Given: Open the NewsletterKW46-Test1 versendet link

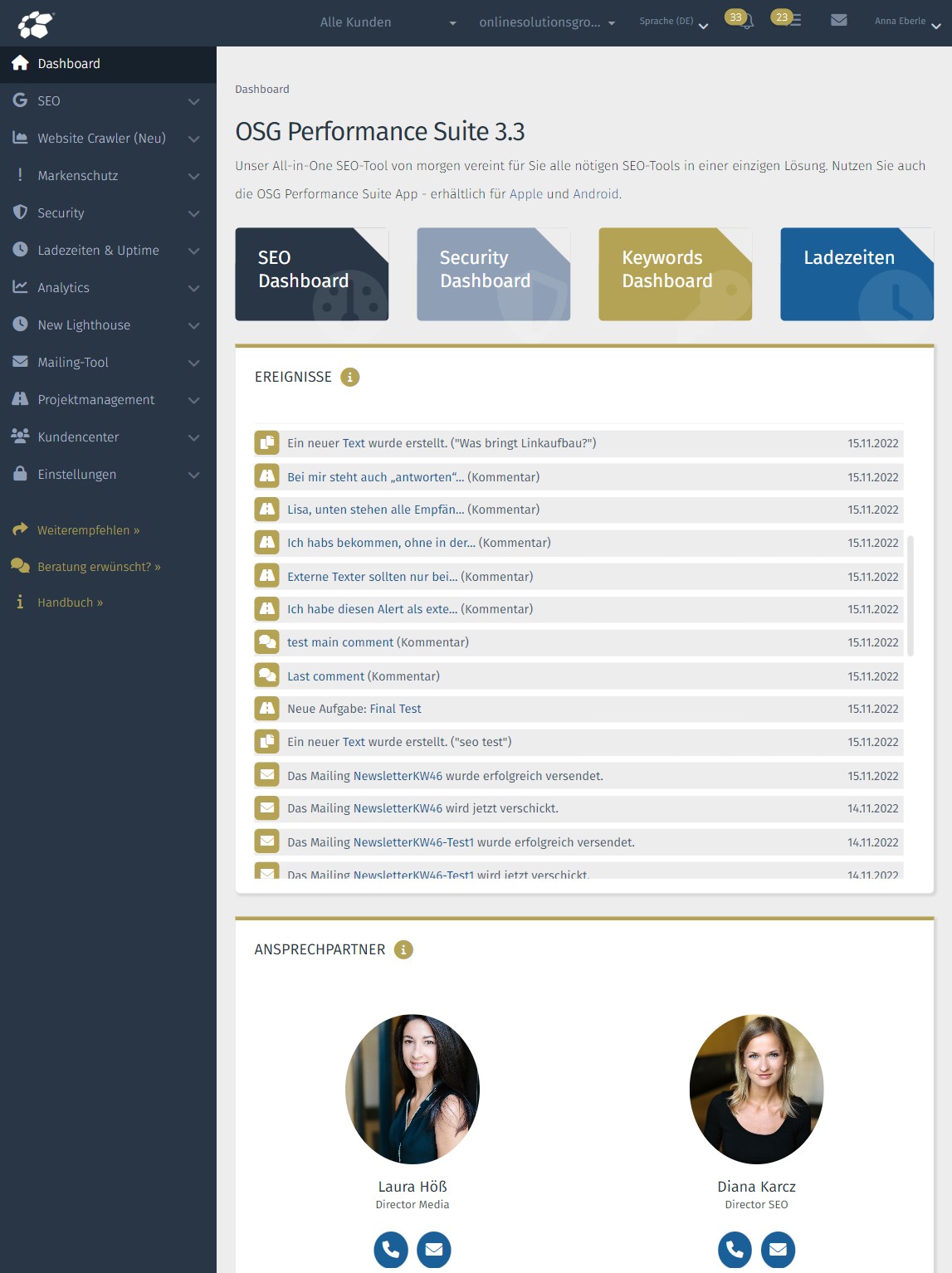Looking at the screenshot, I should coord(413,842).
